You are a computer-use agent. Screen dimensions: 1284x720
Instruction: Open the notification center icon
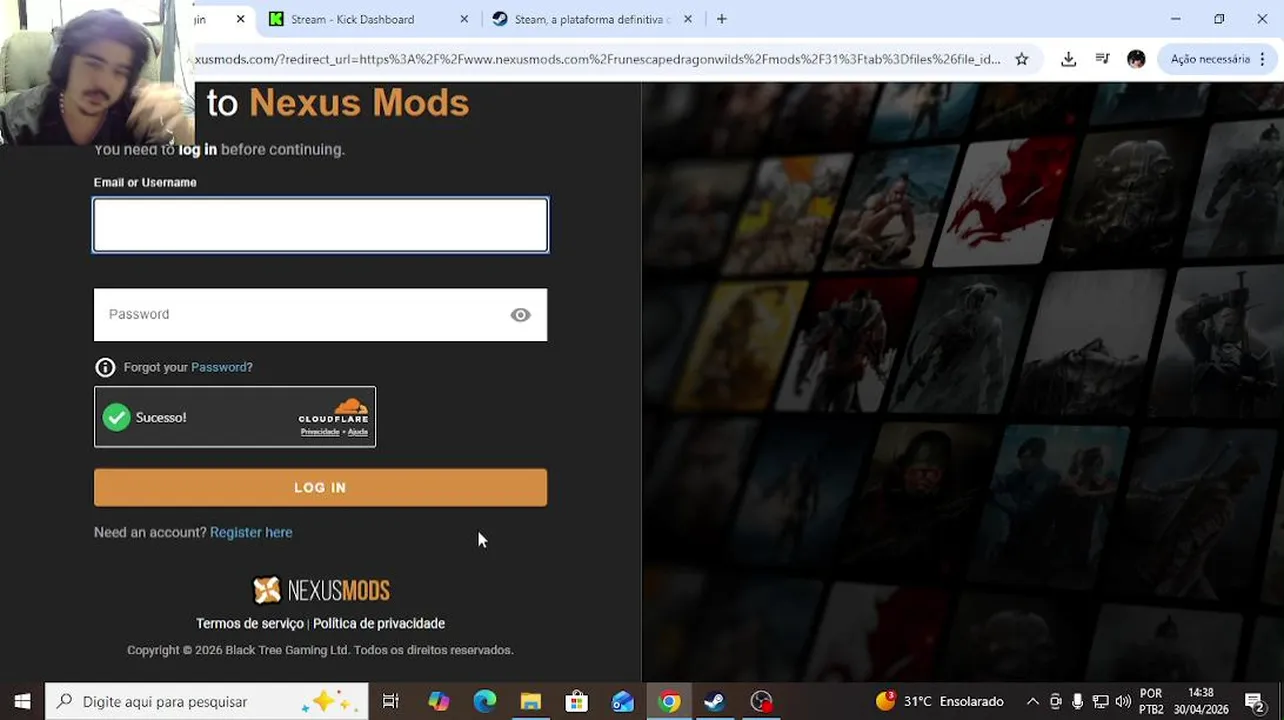coord(1254,702)
